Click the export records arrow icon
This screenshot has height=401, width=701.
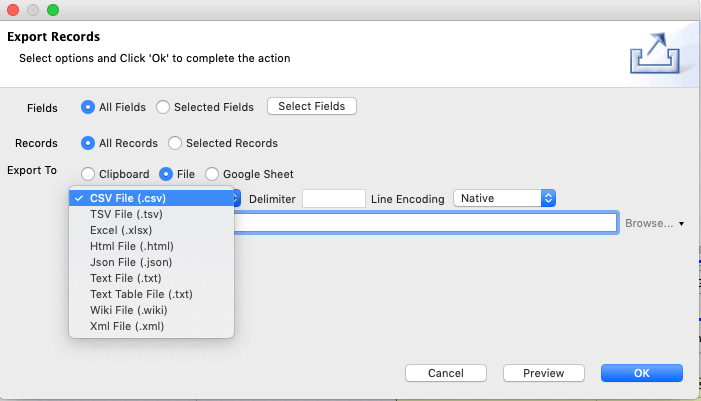(x=655, y=53)
